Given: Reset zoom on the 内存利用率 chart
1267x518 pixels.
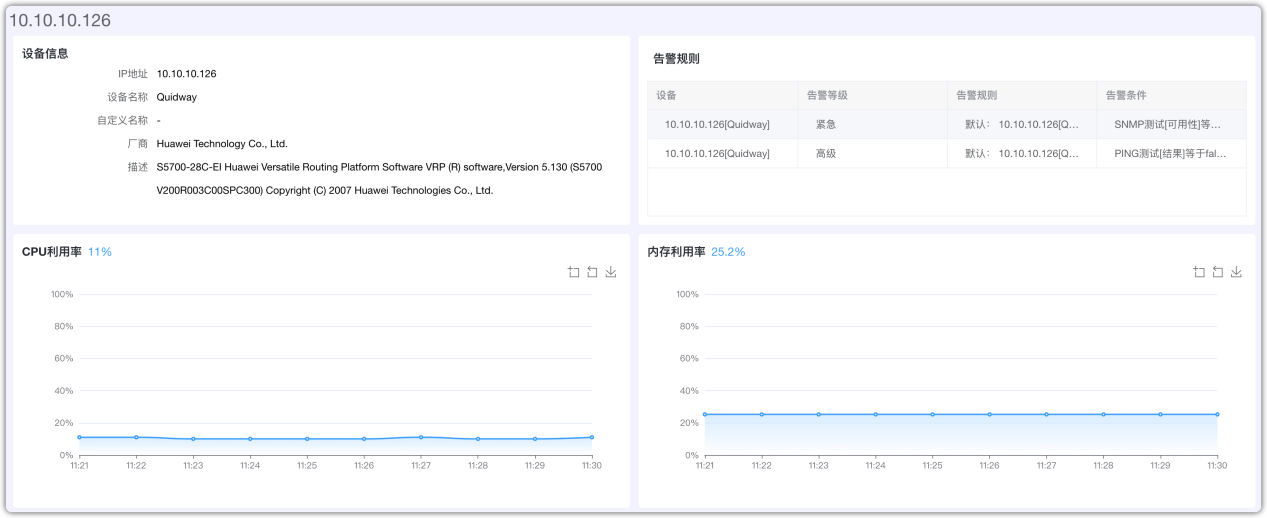Looking at the screenshot, I should pos(1217,272).
